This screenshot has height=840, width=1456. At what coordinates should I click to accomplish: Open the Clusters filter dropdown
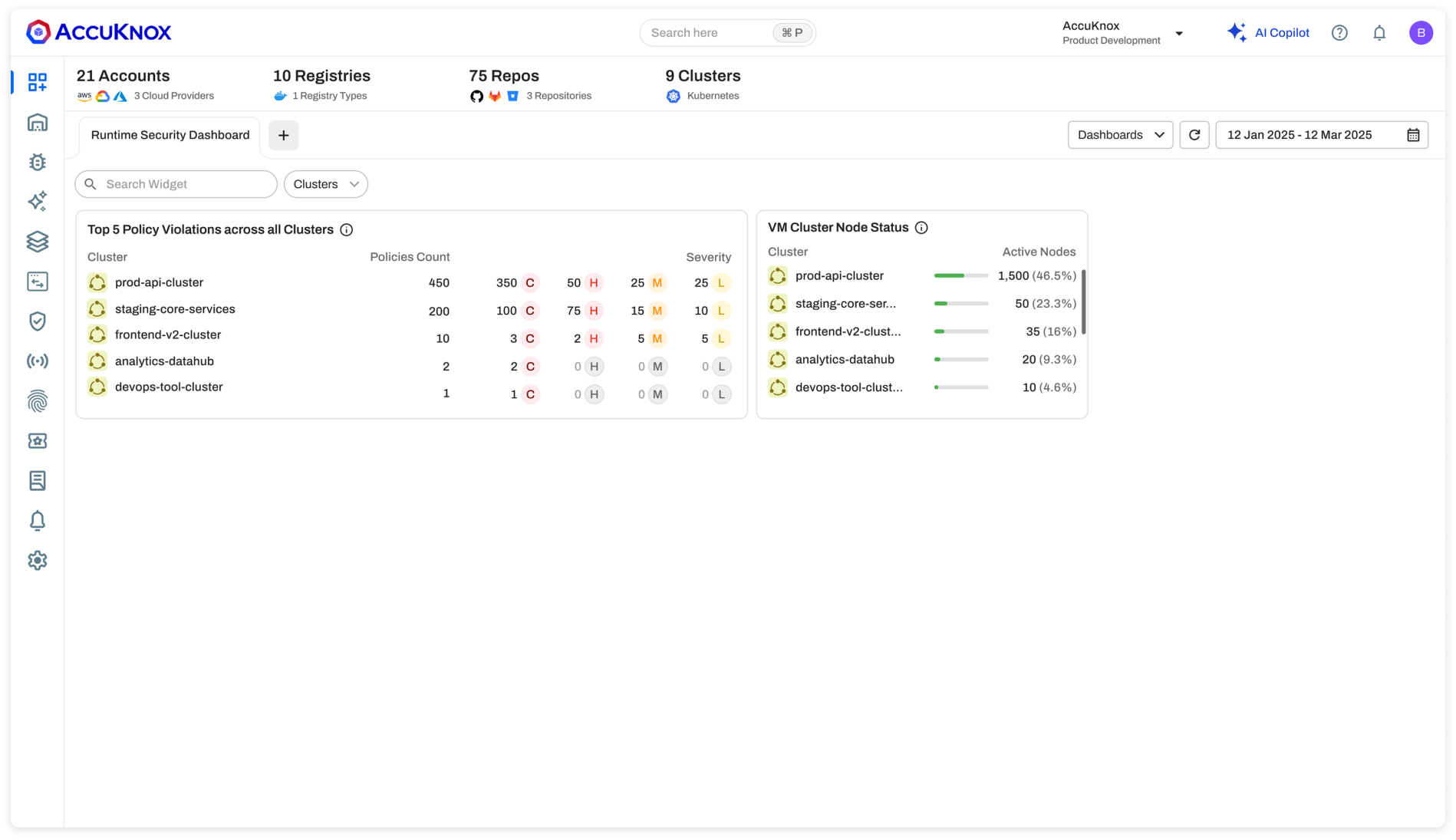[x=325, y=184]
